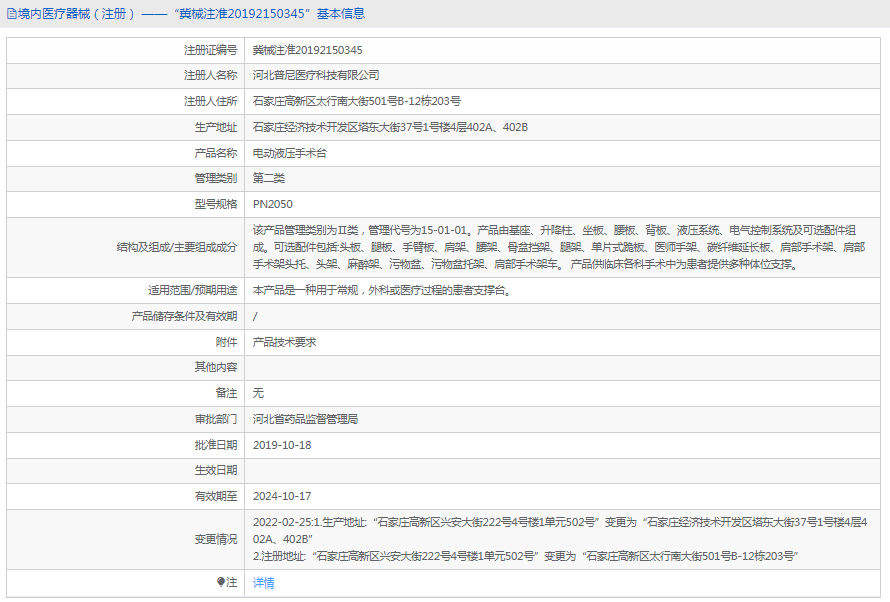Click the document icon beside 境内医疗器械 title

[11, 14]
